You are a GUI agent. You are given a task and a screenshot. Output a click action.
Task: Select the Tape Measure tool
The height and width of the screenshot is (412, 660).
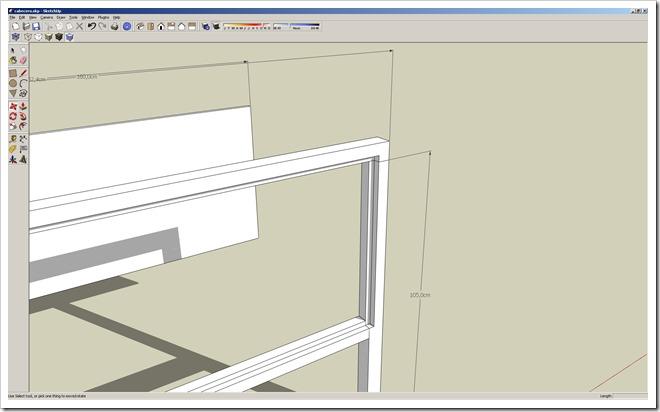click(13, 139)
